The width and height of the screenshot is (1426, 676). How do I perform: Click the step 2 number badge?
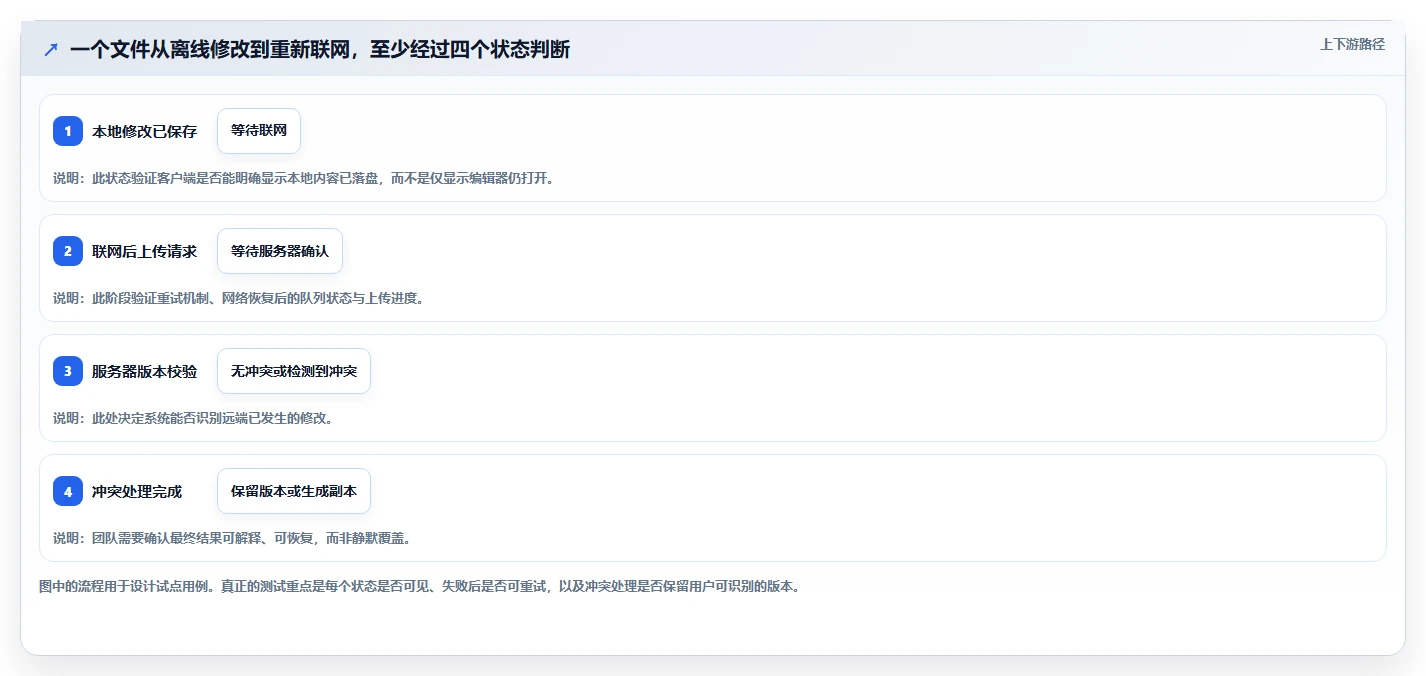pos(68,251)
